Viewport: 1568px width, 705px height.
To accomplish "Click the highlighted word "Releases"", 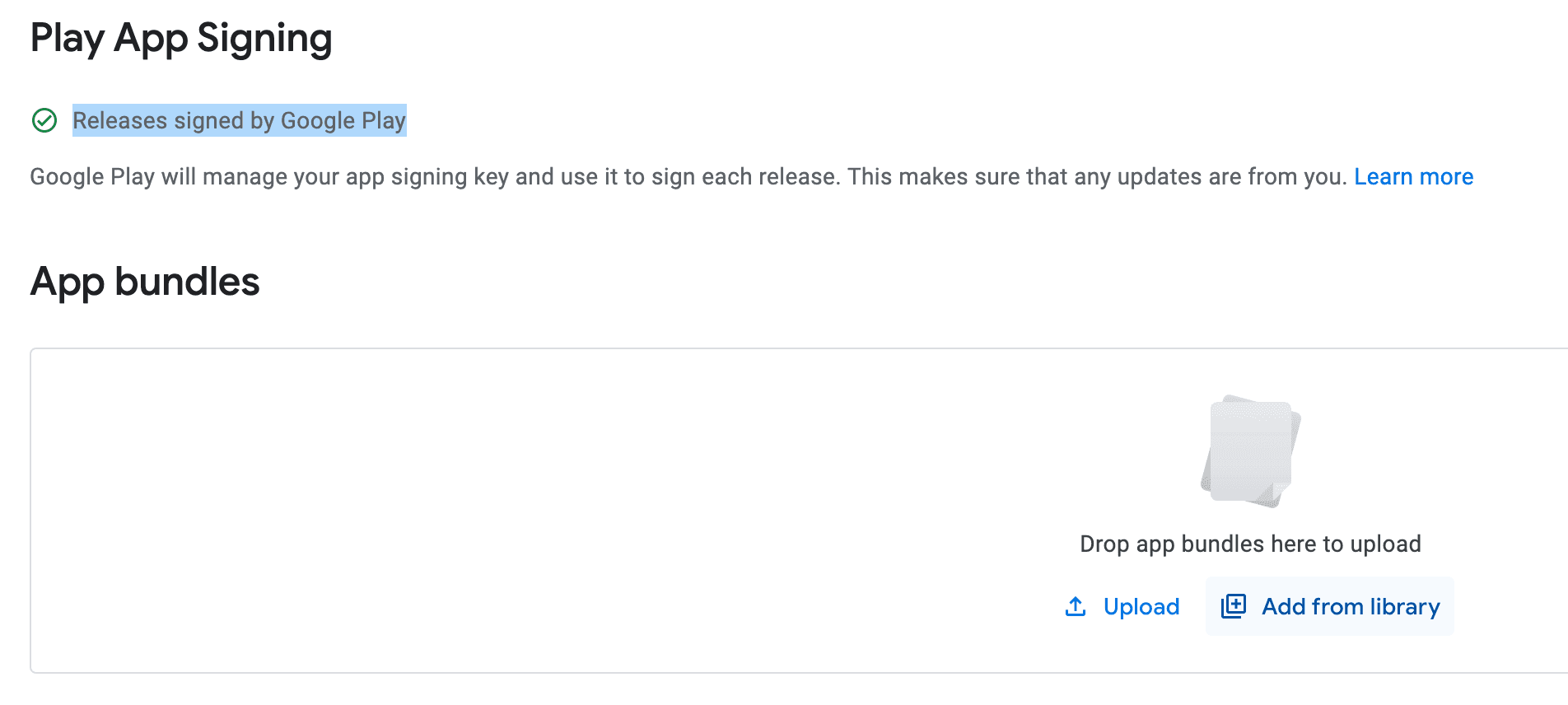I will coord(120,121).
